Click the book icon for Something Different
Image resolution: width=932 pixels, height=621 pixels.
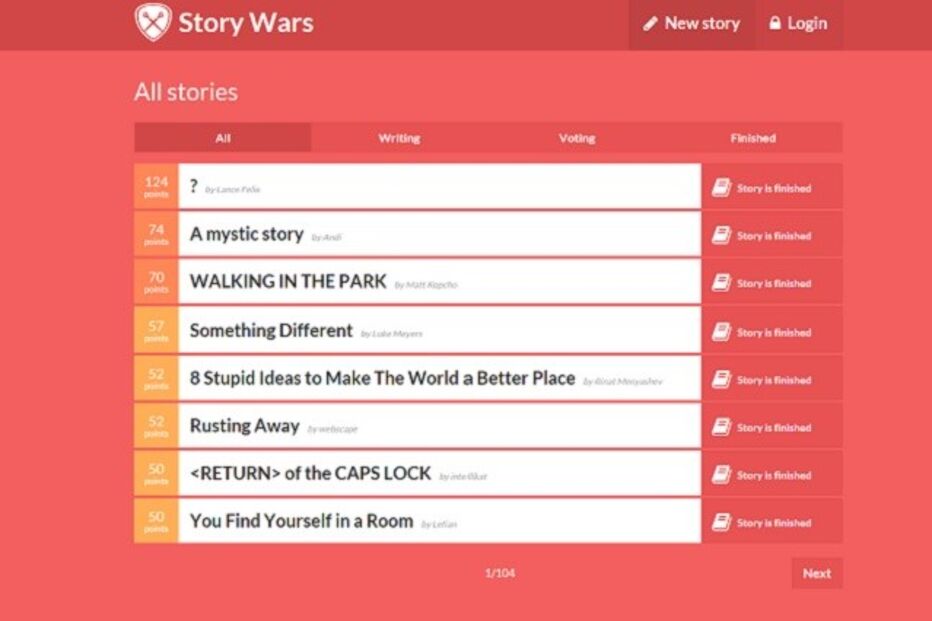coord(721,332)
